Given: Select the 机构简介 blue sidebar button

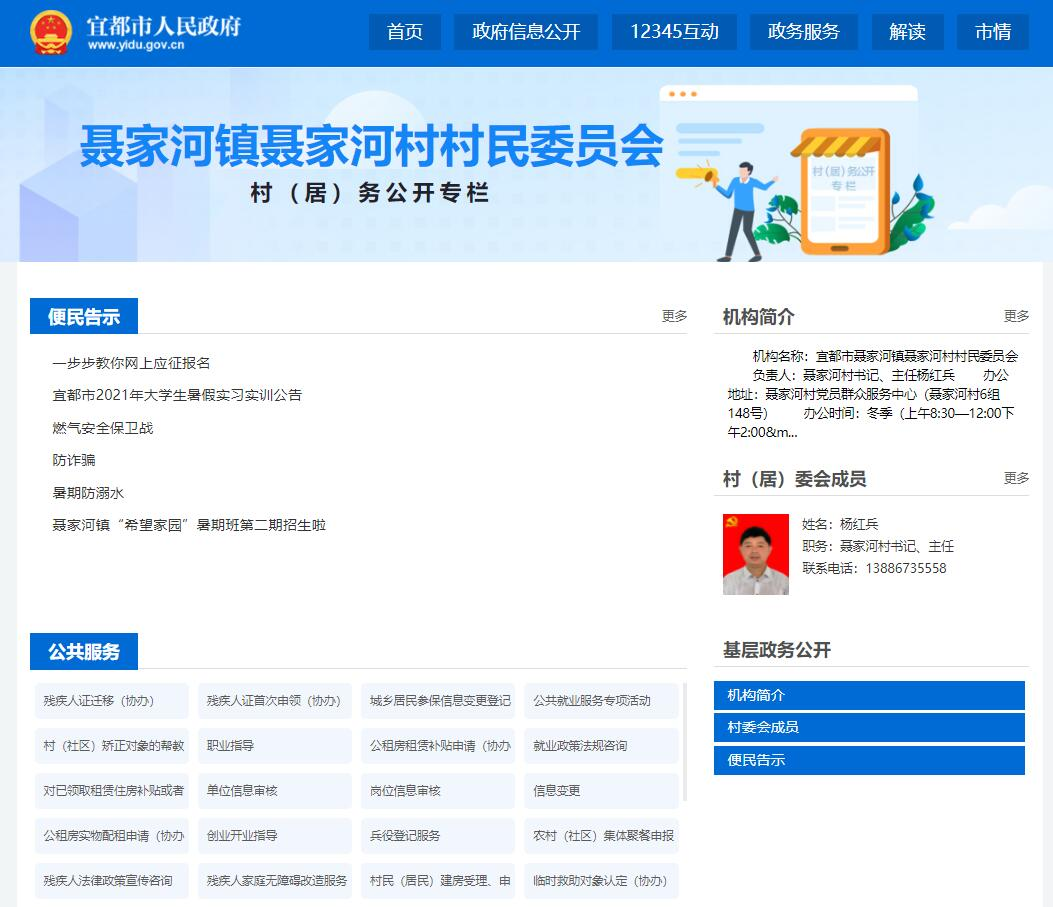Looking at the screenshot, I should pos(869,695).
